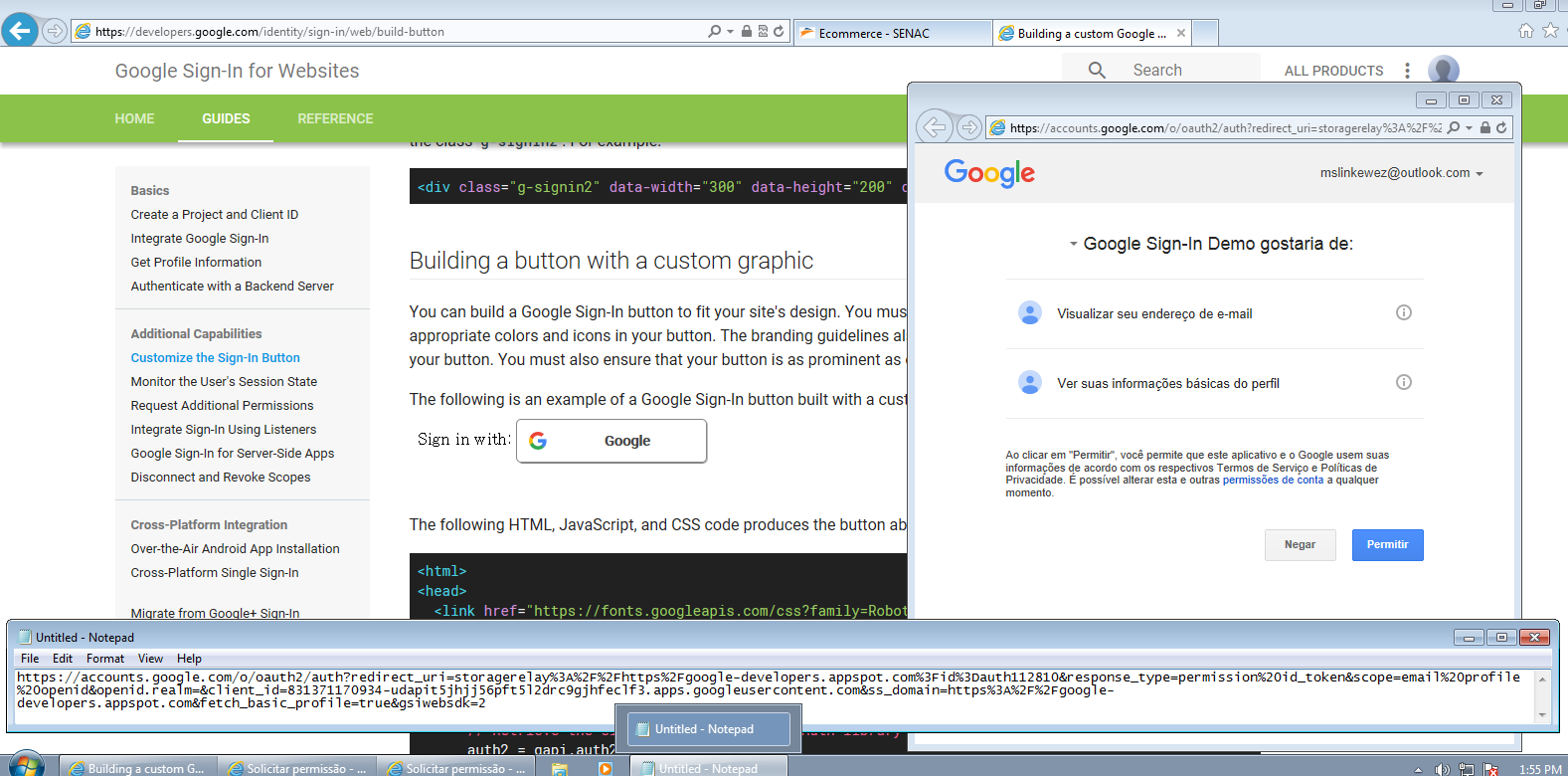1568x776 pixels.
Task: Open Request Additional Permissions link
Action: (222, 405)
